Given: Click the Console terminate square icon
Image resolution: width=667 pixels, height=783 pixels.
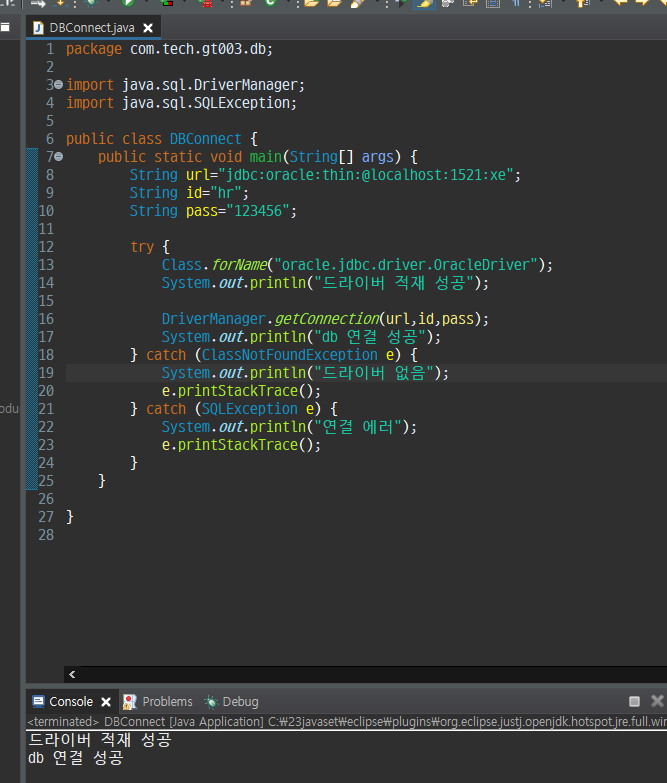Looking at the screenshot, I should 634,701.
